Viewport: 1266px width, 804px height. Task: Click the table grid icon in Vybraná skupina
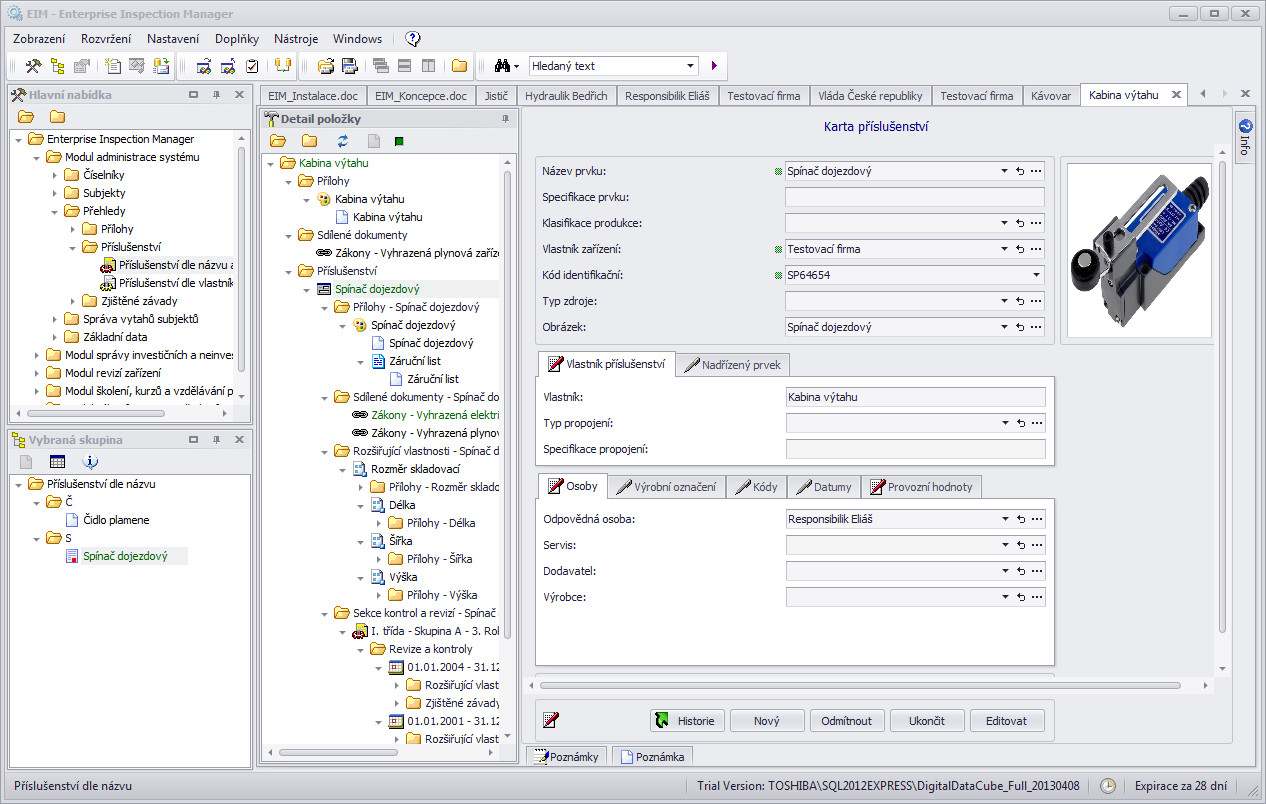click(58, 462)
